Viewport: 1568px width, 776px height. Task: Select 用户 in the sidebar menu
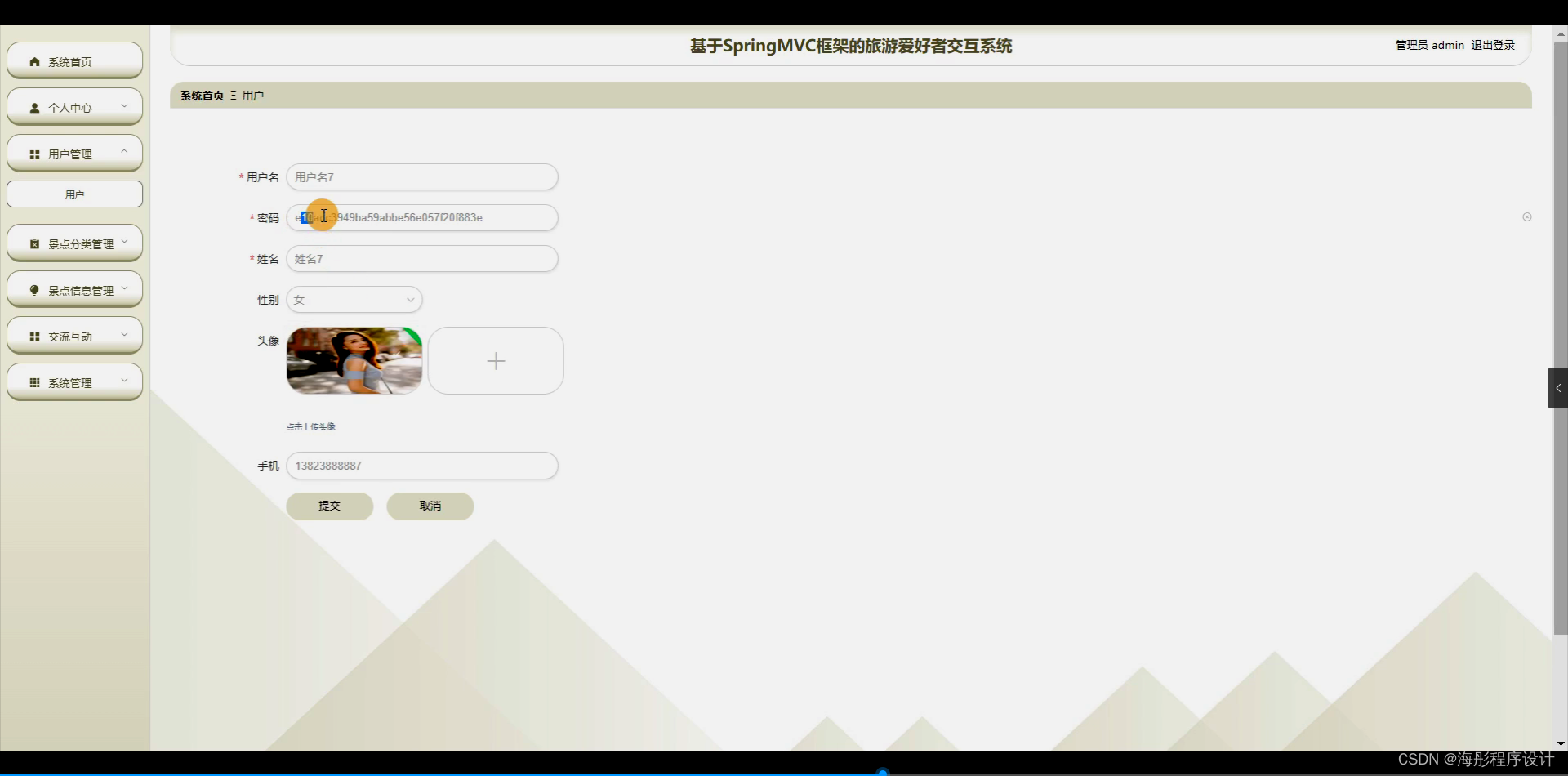(73, 194)
